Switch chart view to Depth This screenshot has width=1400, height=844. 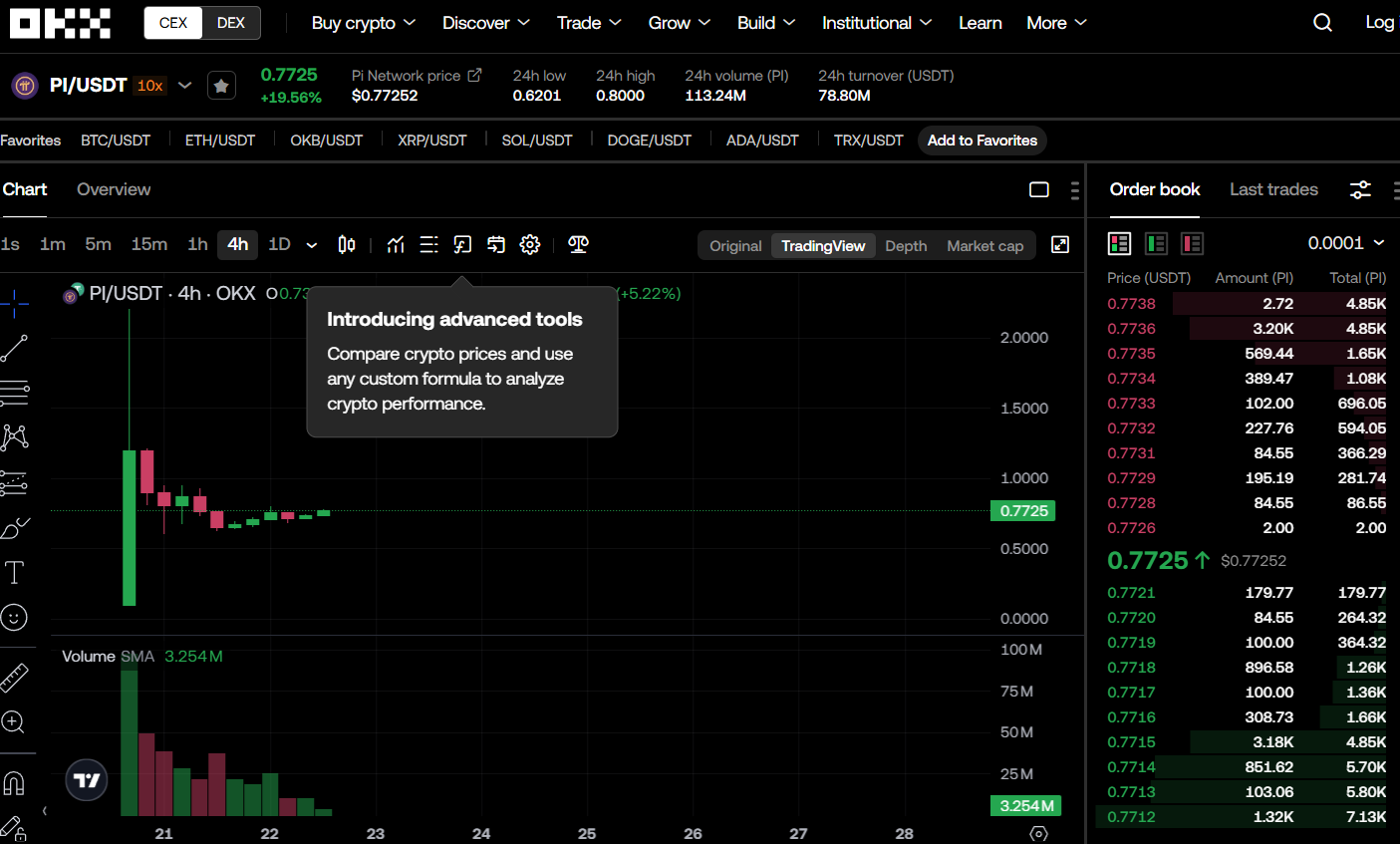[x=906, y=246]
